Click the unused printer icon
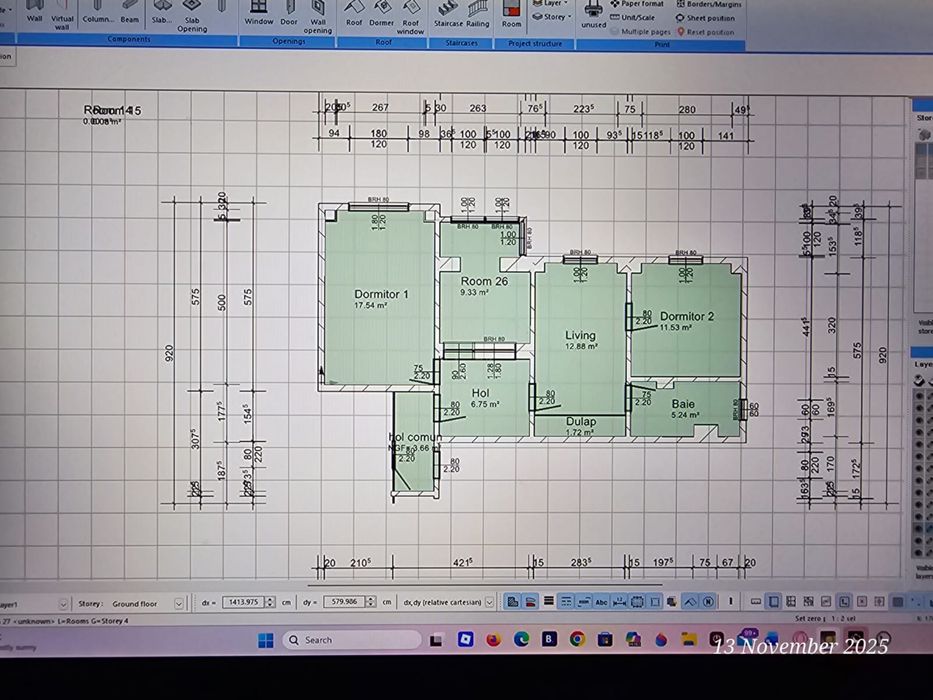The height and width of the screenshot is (700, 933). point(593,15)
